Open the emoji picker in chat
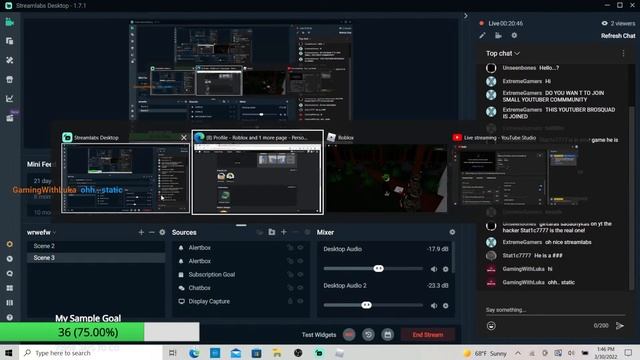Image resolution: width=640 pixels, height=360 pixels. 491,326
